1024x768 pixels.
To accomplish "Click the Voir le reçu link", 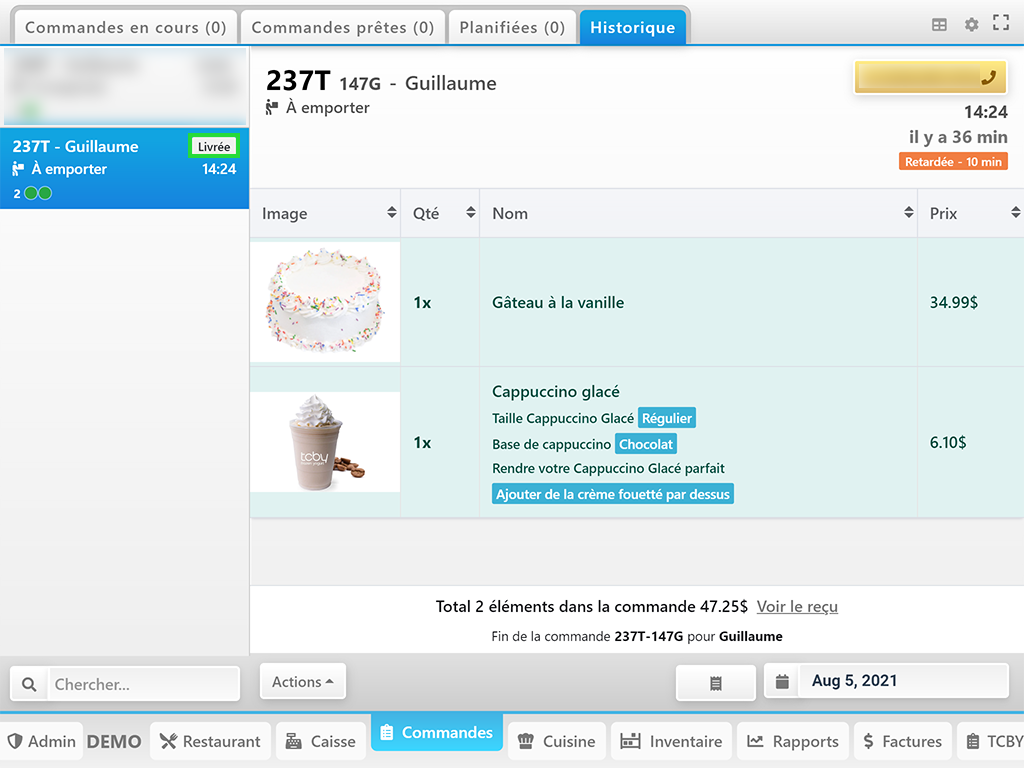I will [x=797, y=606].
